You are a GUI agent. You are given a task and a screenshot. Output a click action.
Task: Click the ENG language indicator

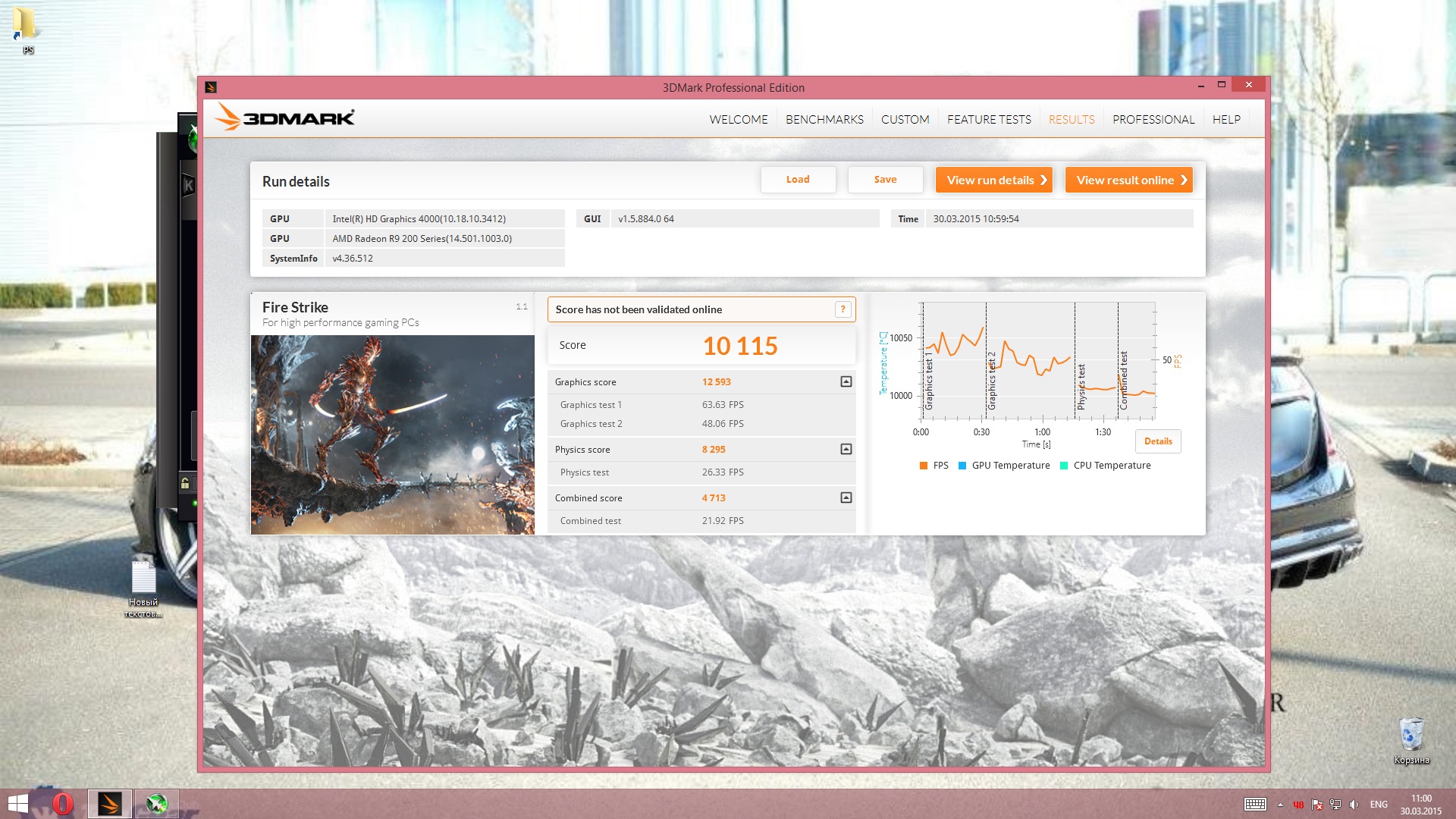click(1379, 805)
